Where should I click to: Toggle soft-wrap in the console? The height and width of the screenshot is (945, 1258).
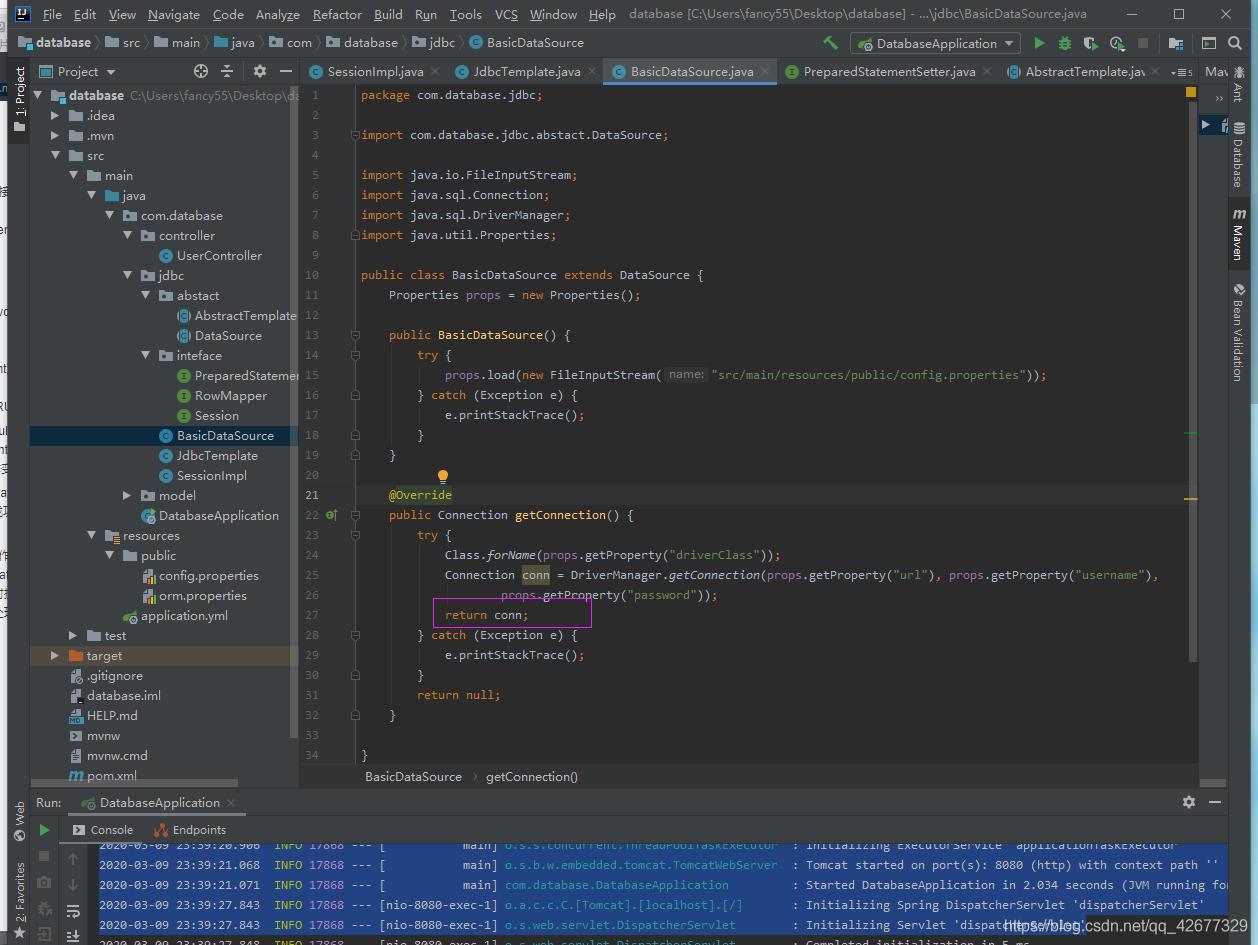click(73, 911)
